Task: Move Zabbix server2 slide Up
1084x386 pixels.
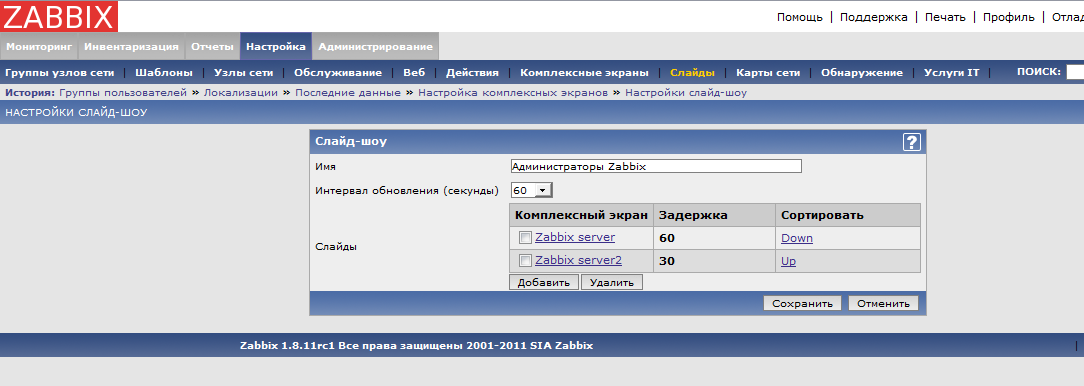Action: tap(788, 261)
